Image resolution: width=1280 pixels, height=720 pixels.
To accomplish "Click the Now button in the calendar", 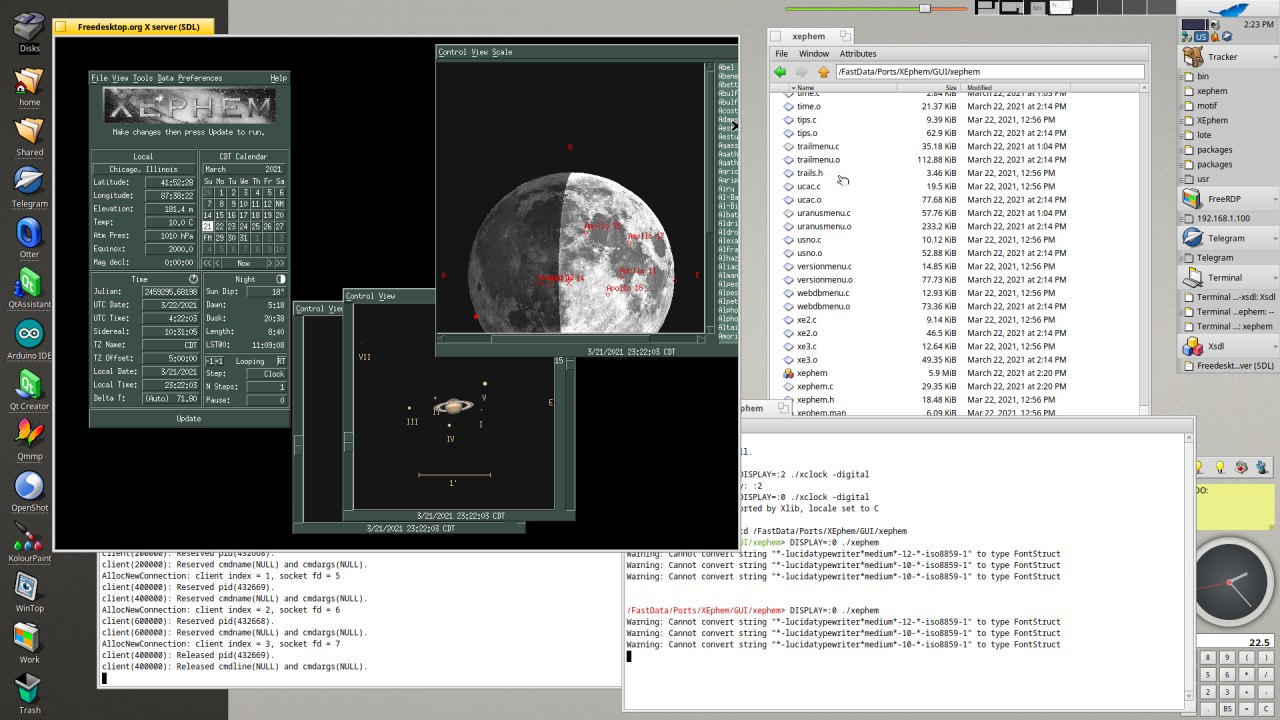I will pos(244,262).
